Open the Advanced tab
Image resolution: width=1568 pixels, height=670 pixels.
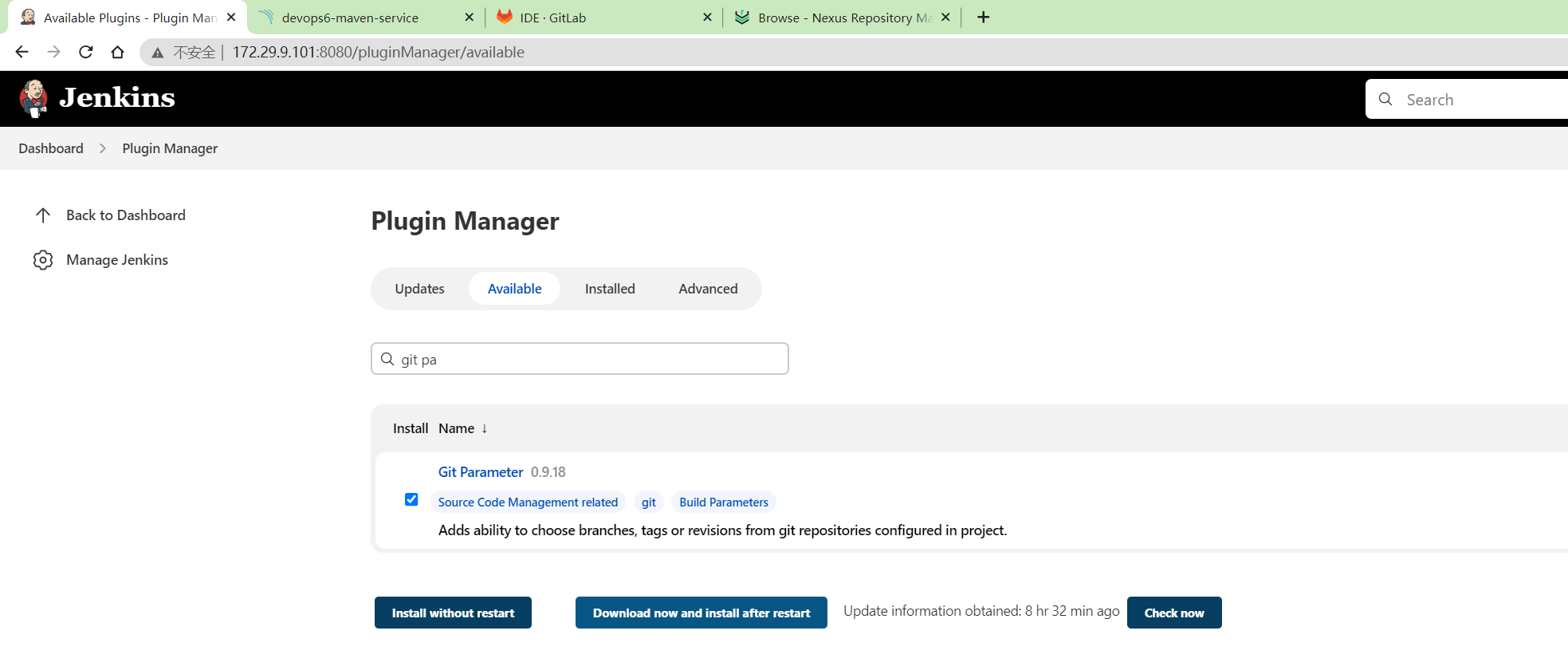[x=708, y=289]
